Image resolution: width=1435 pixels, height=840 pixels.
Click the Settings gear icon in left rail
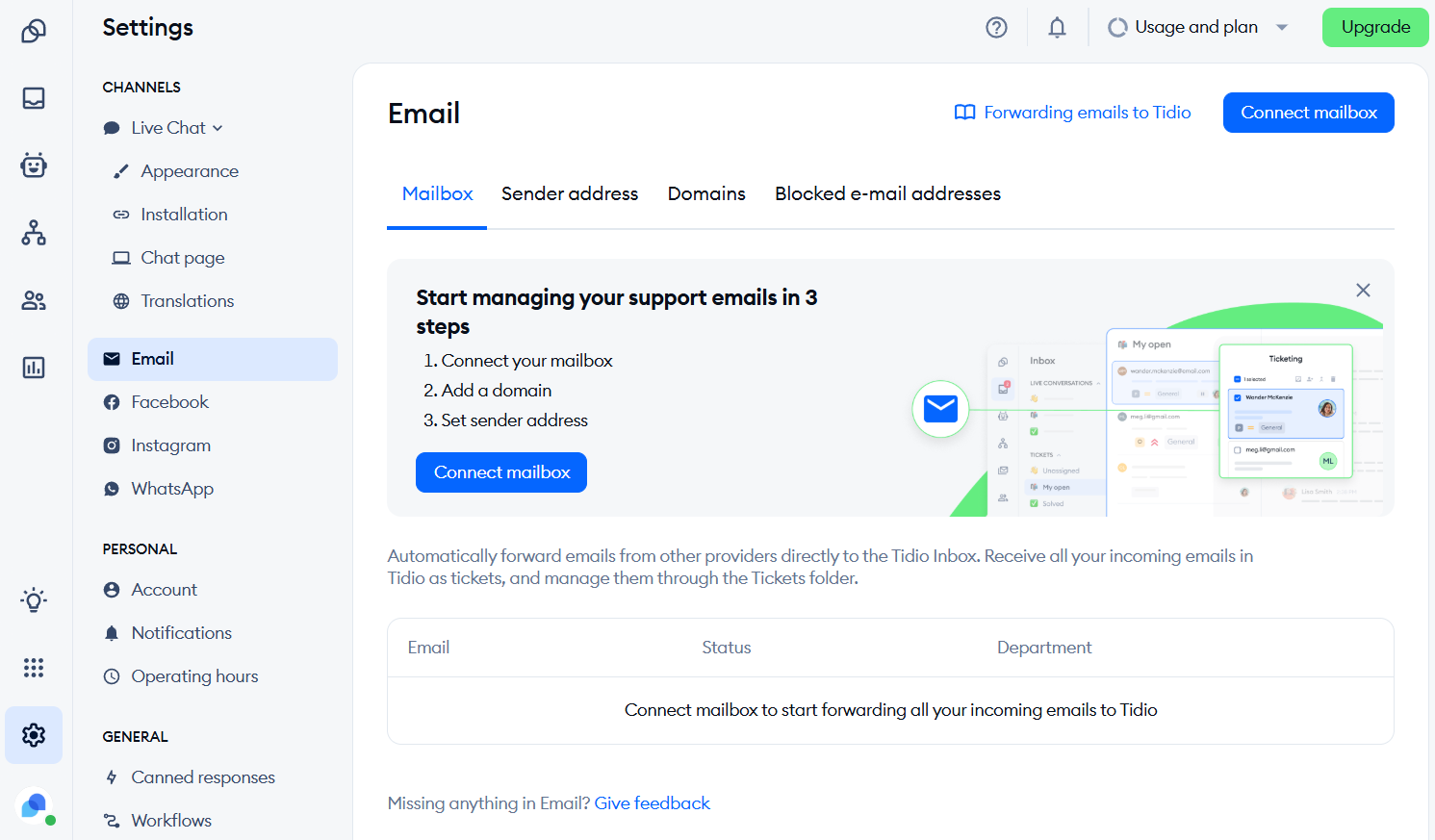(34, 735)
